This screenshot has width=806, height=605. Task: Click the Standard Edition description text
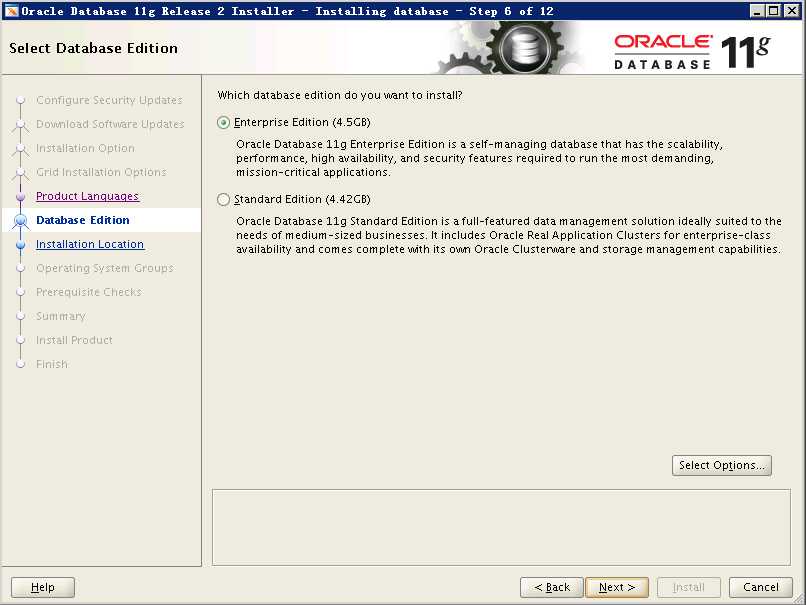tap(509, 235)
